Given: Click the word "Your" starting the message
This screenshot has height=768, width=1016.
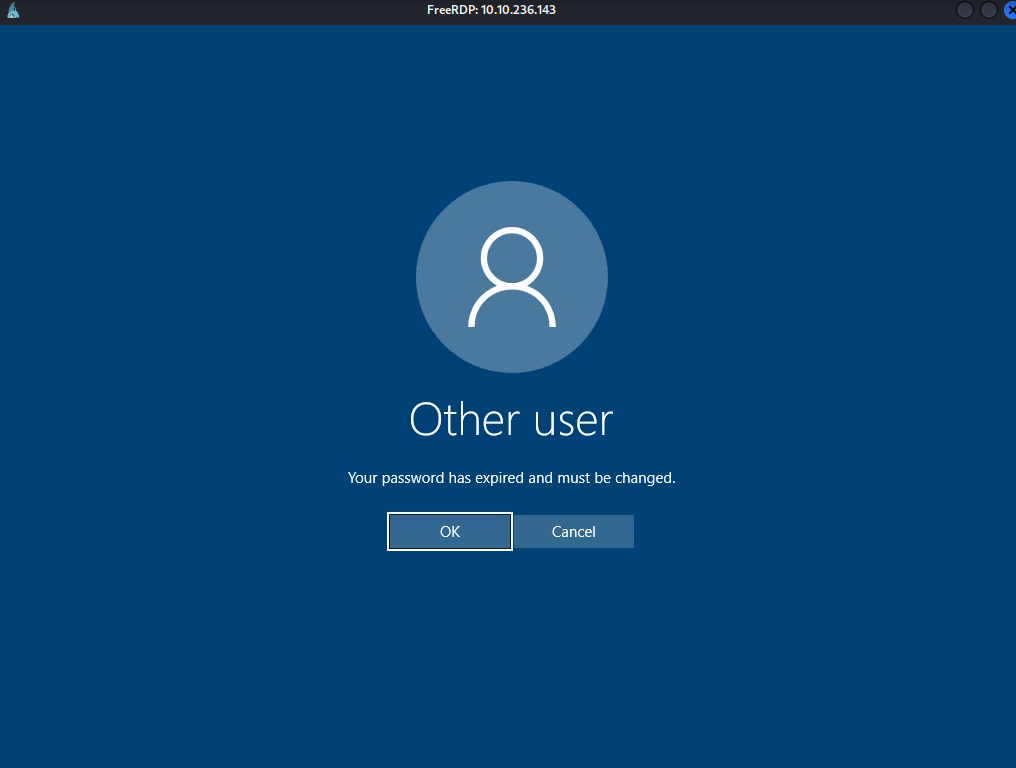Looking at the screenshot, I should tap(362, 478).
